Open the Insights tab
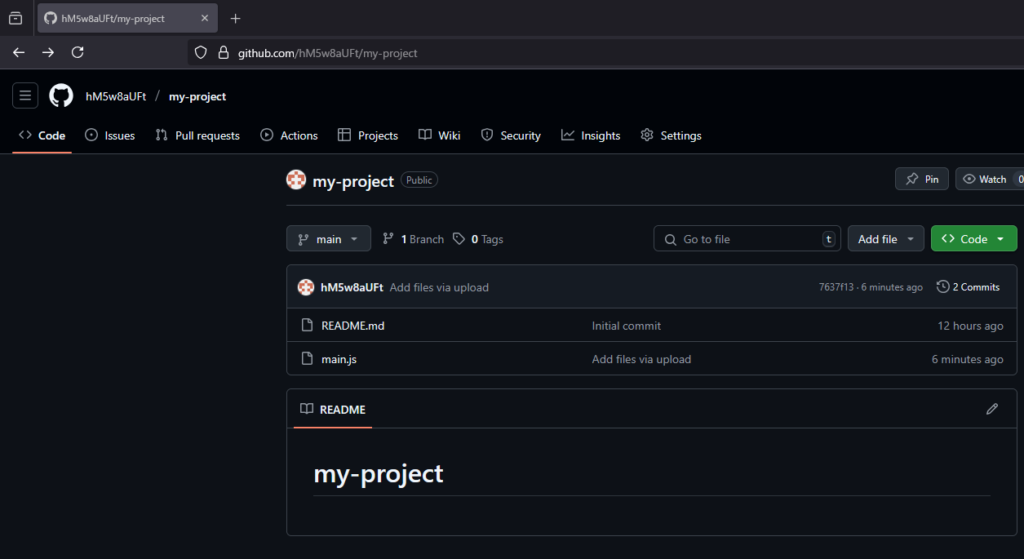This screenshot has height=559, width=1024. coord(590,136)
